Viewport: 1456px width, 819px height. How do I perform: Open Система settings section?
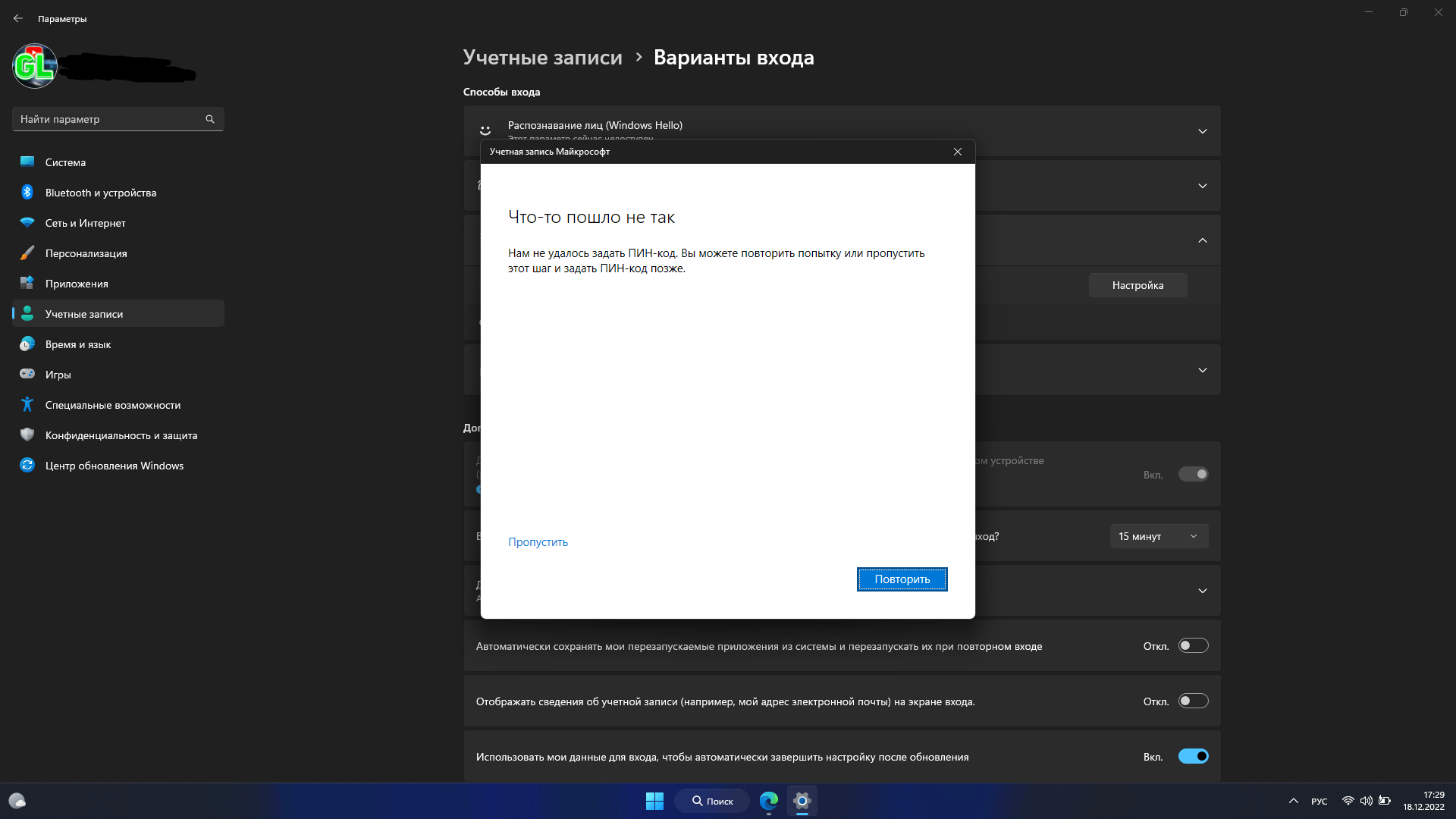(65, 161)
